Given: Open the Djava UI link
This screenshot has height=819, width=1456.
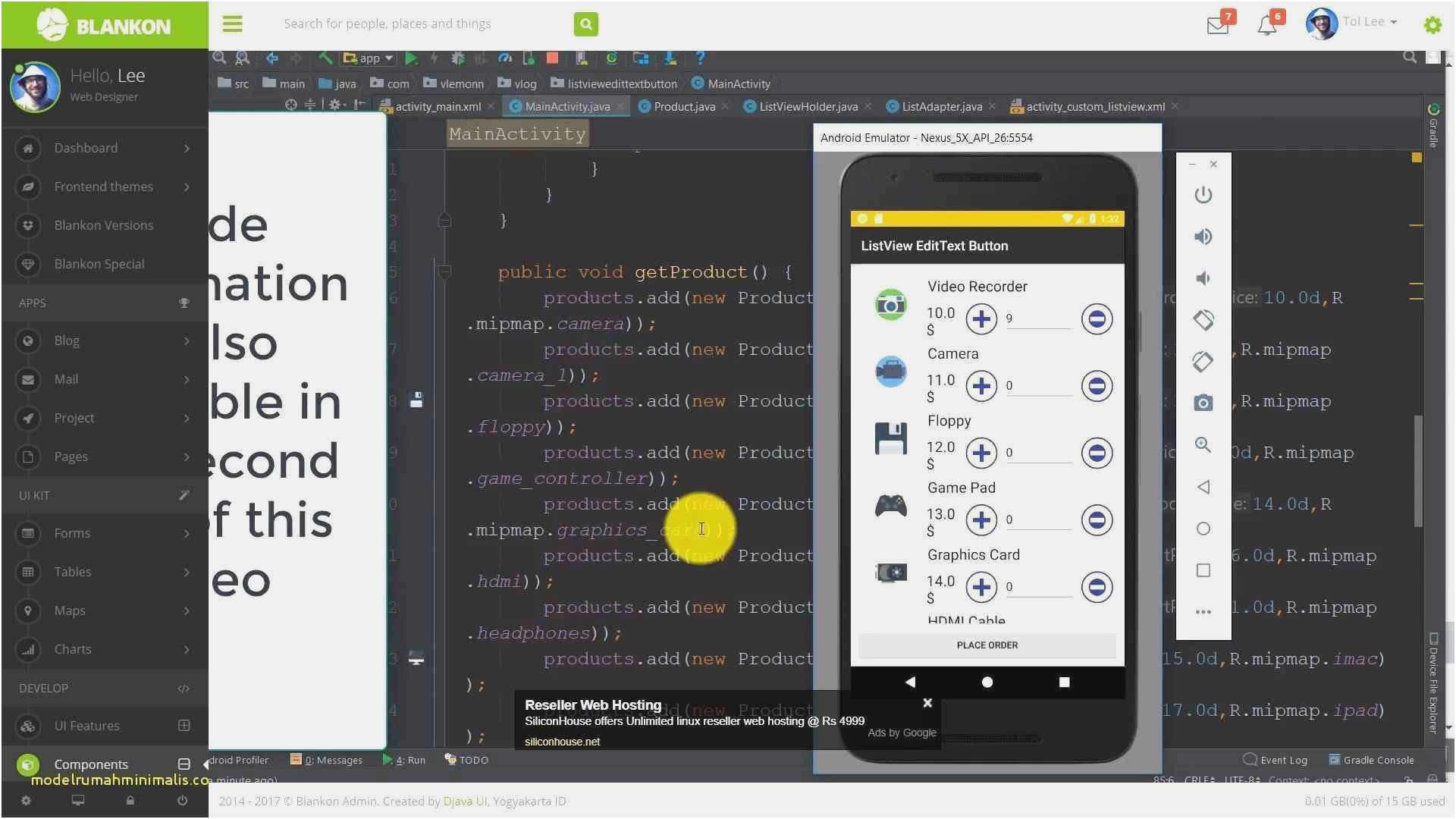Looking at the screenshot, I should coord(466,802).
